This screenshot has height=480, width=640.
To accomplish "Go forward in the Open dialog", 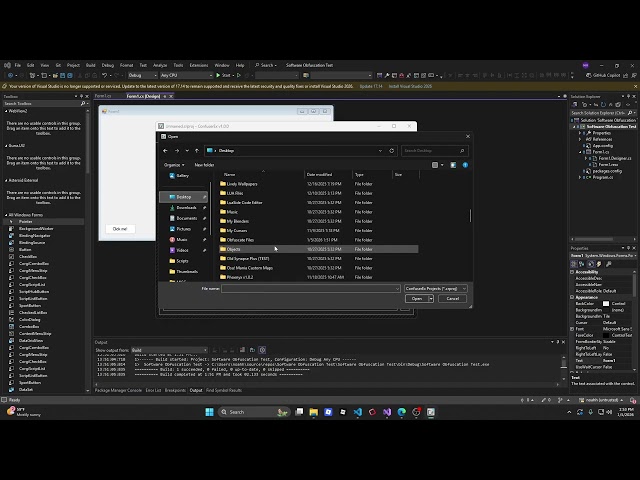I will [x=177, y=151].
